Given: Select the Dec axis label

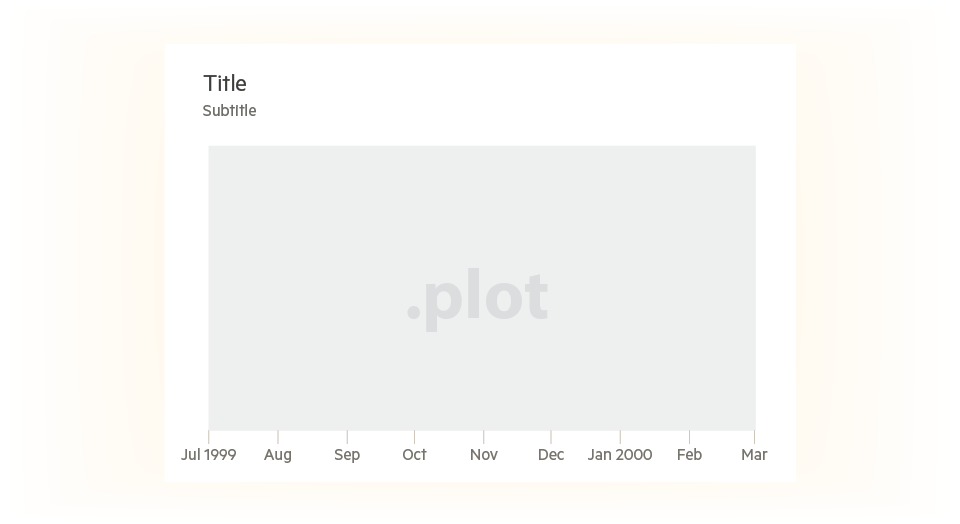Looking at the screenshot, I should [x=551, y=455].
